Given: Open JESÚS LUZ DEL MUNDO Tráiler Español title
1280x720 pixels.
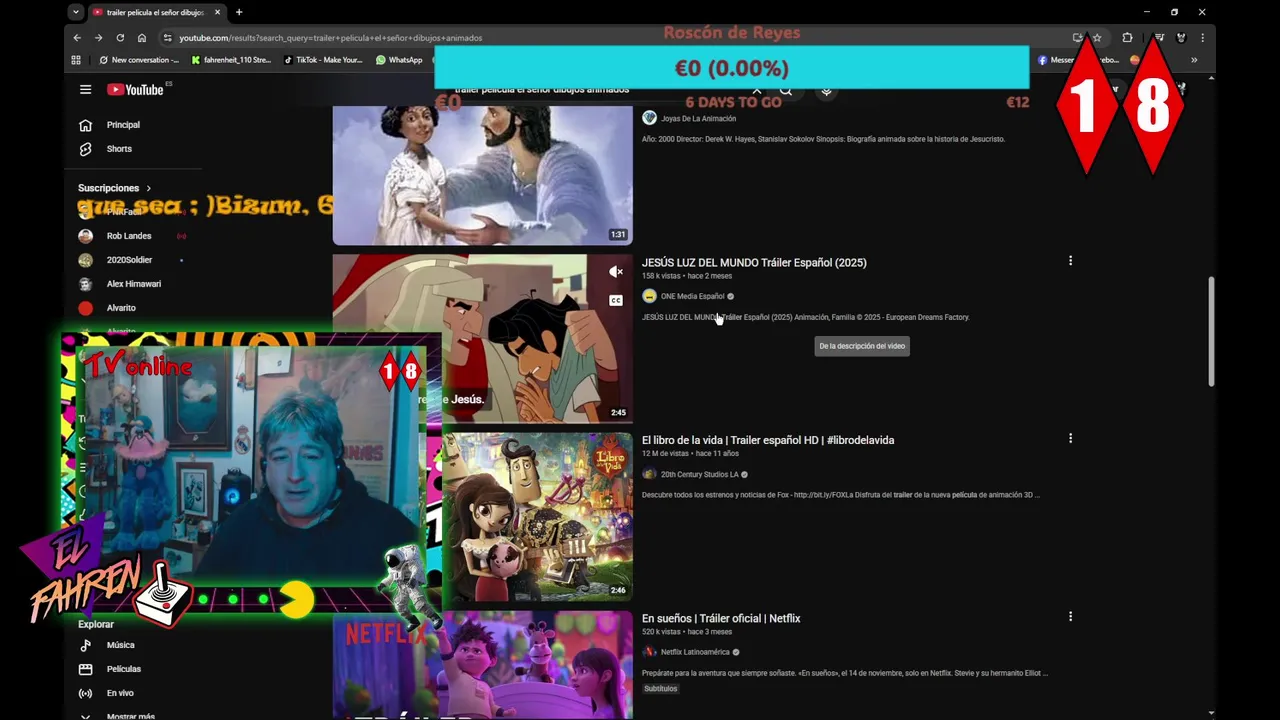Looking at the screenshot, I should (x=754, y=263).
